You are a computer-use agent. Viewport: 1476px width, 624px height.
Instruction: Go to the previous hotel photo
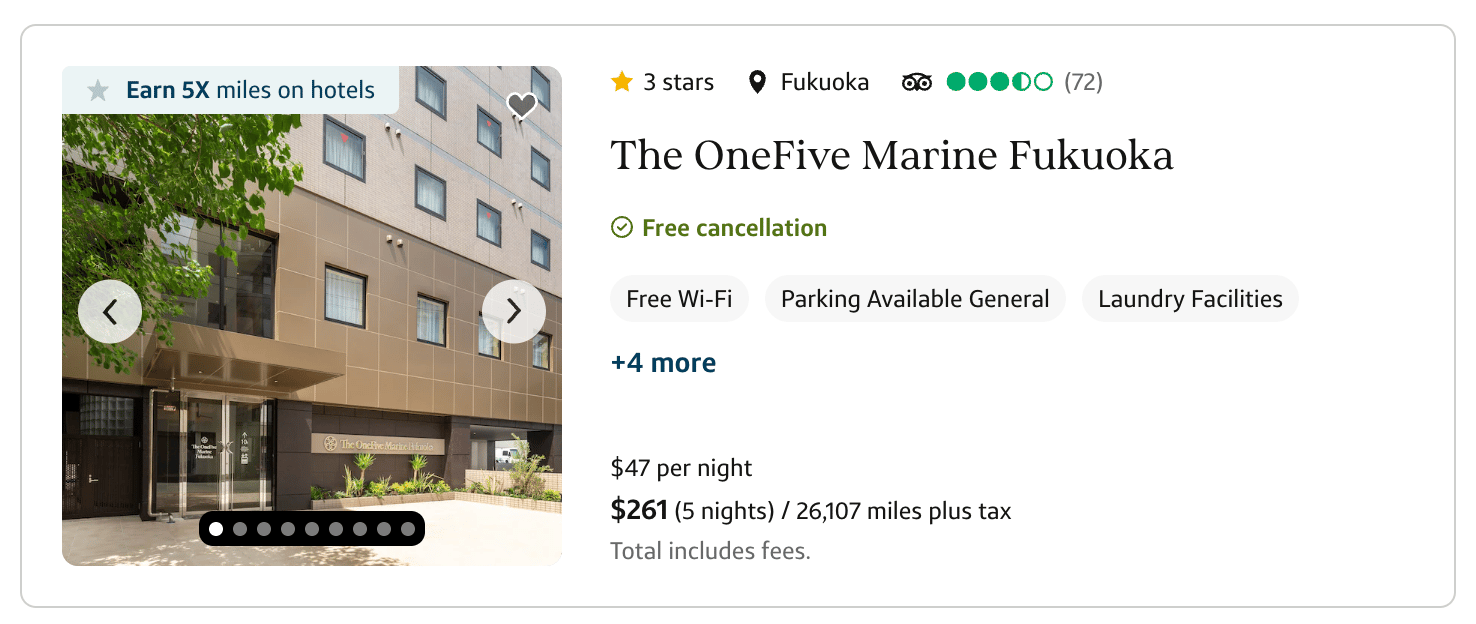[110, 312]
